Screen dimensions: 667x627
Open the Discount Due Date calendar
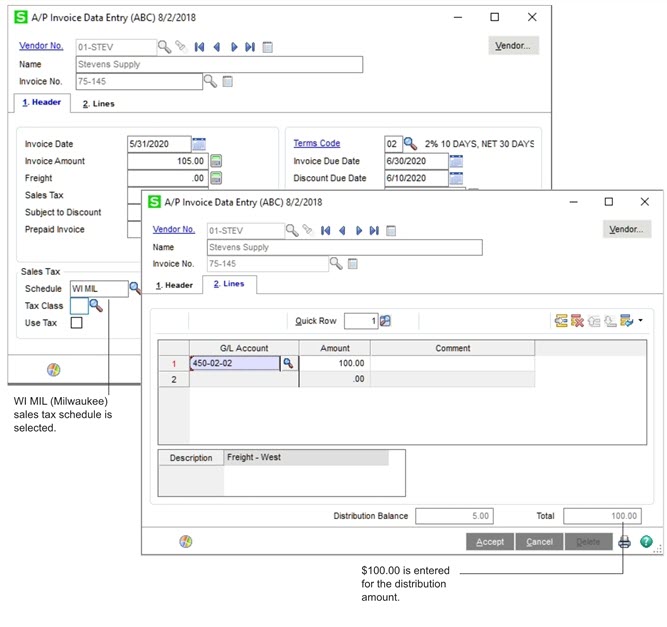(x=456, y=178)
